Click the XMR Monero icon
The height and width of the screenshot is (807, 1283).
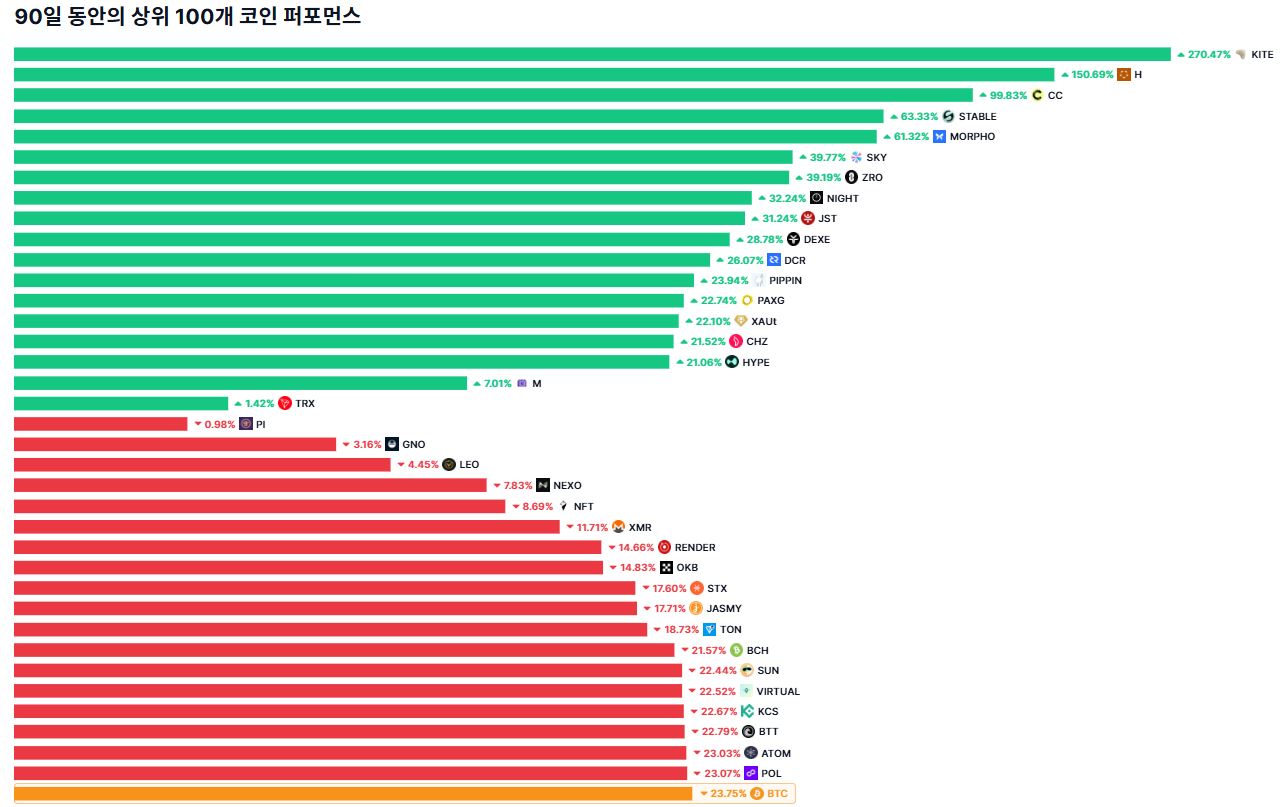pyautogui.click(x=618, y=527)
